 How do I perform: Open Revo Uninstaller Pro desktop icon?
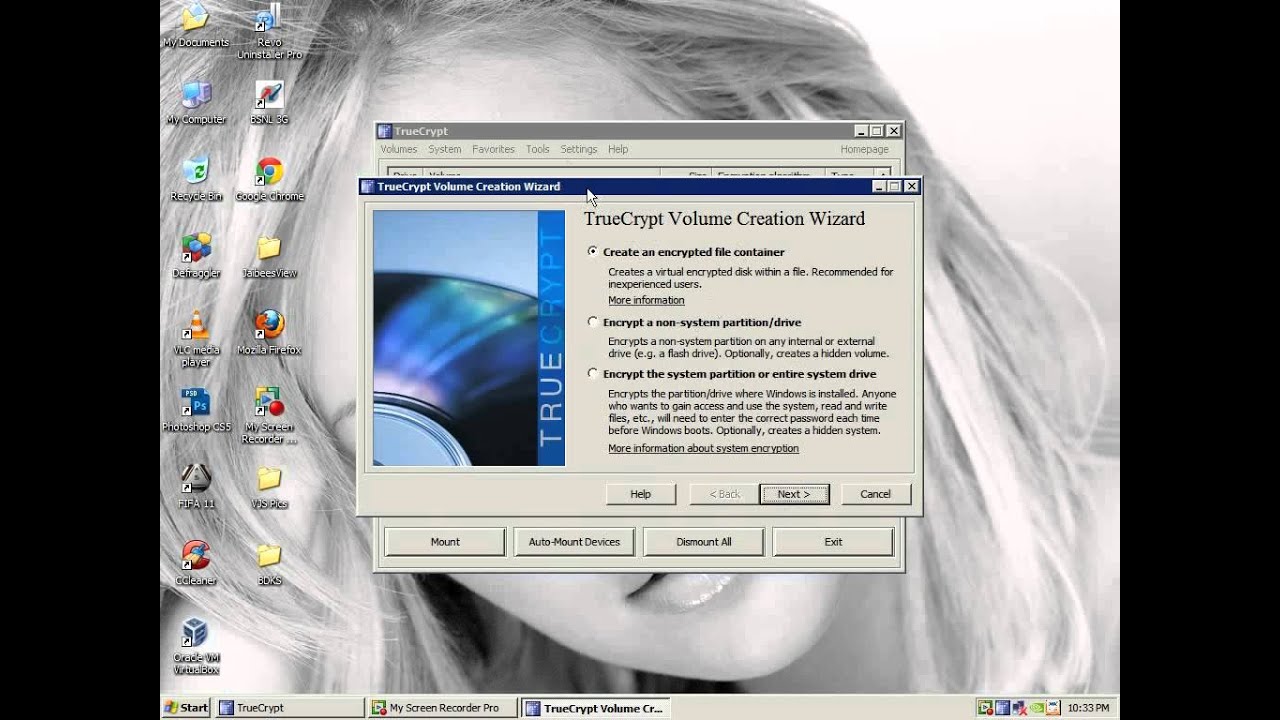(x=269, y=30)
